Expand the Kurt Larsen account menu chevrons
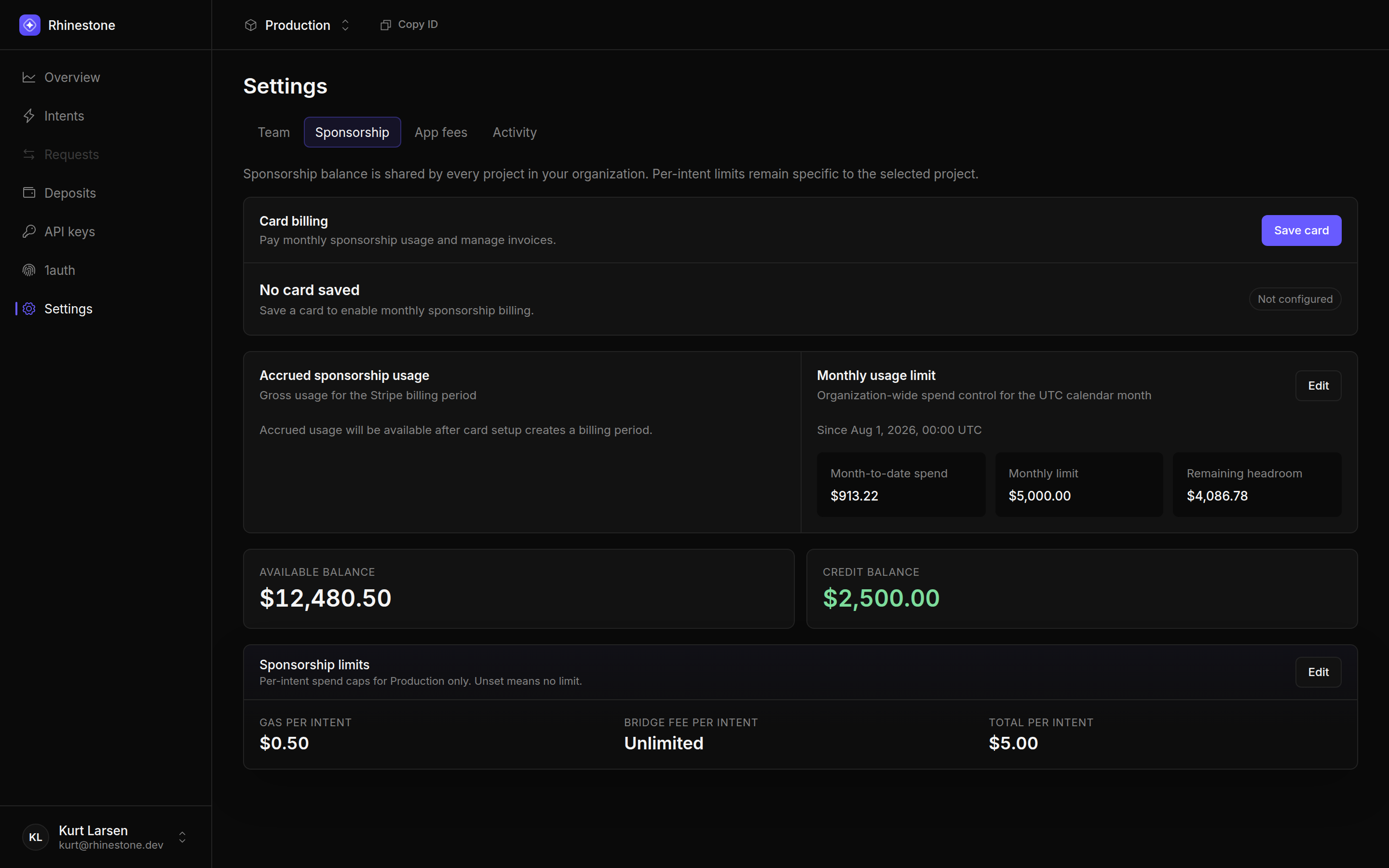 pyautogui.click(x=182, y=837)
